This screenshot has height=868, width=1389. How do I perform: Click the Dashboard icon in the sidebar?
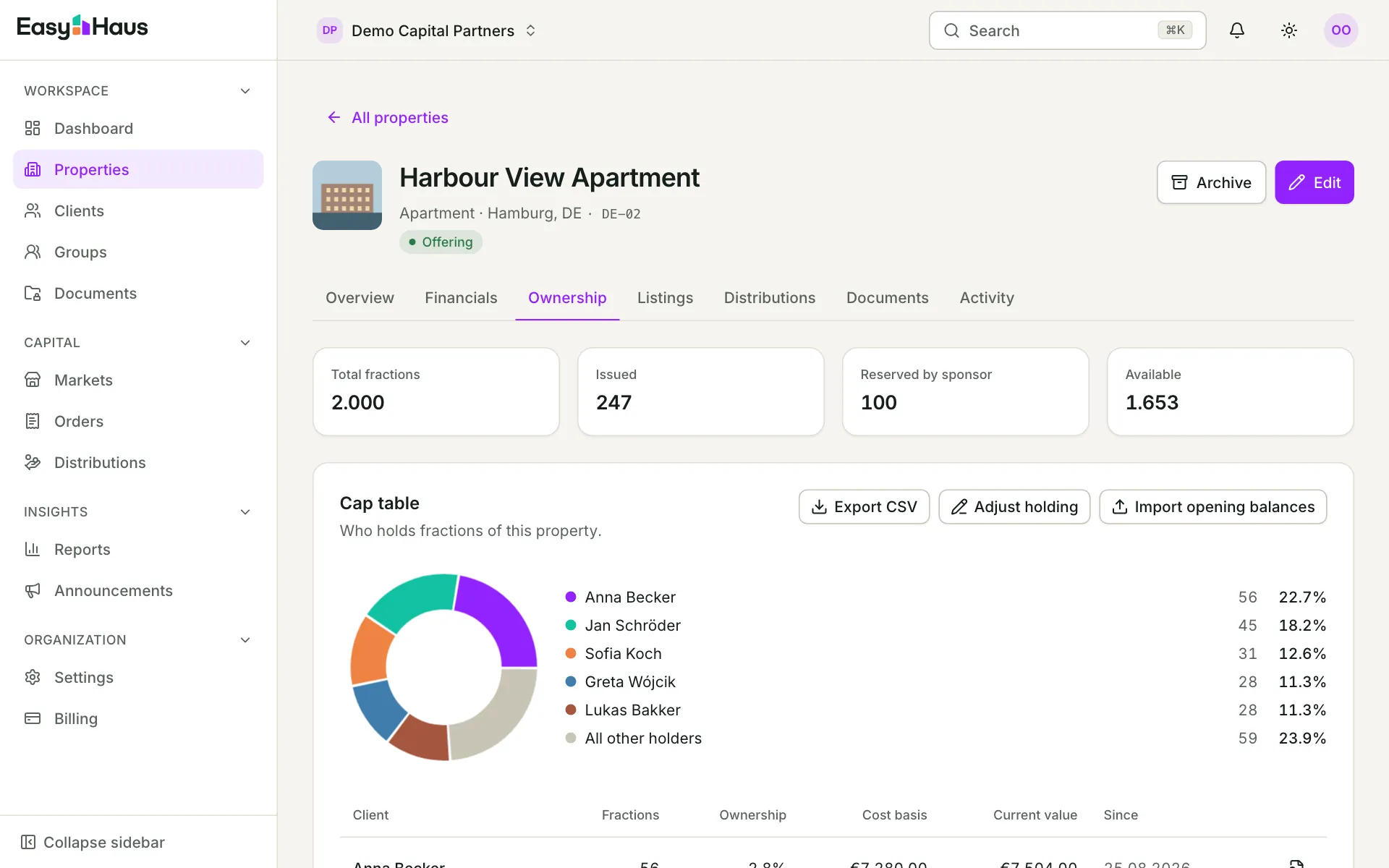coord(33,128)
